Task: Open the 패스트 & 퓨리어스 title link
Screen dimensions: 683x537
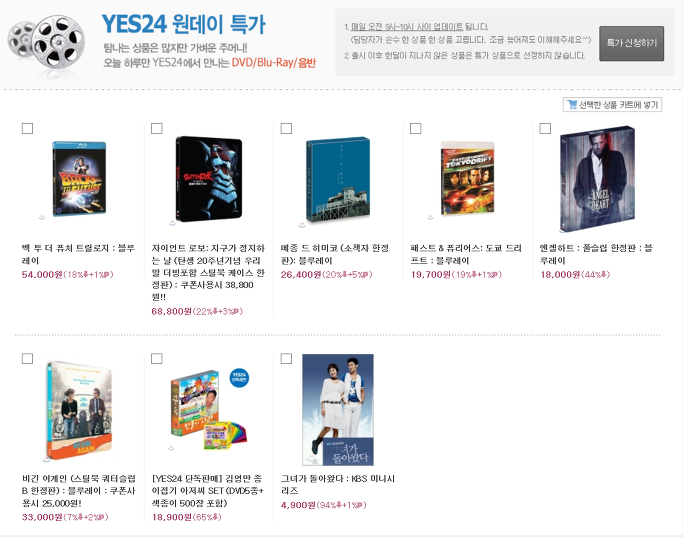Action: click(466, 254)
